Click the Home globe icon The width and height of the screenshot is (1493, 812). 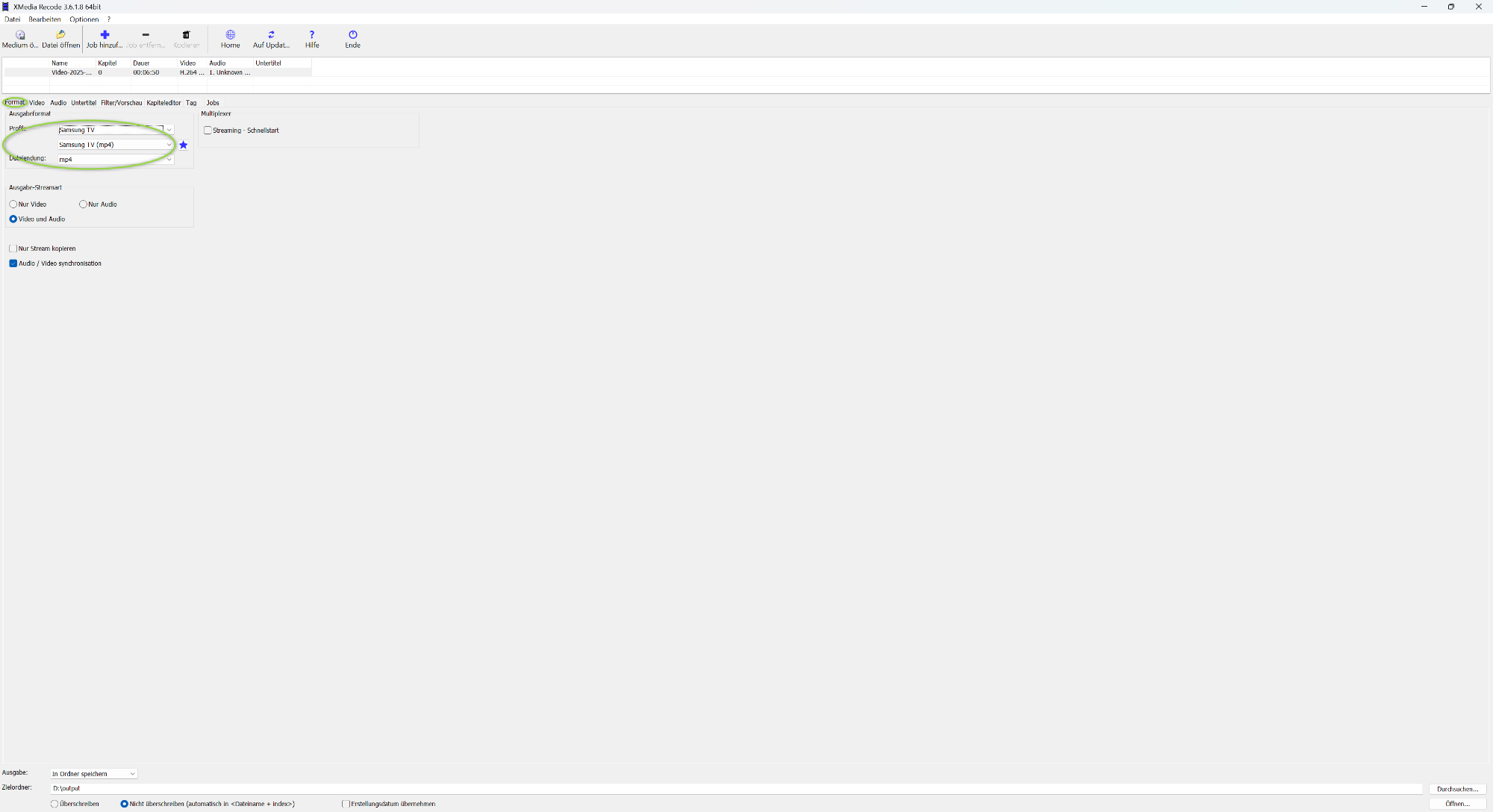pos(230,35)
